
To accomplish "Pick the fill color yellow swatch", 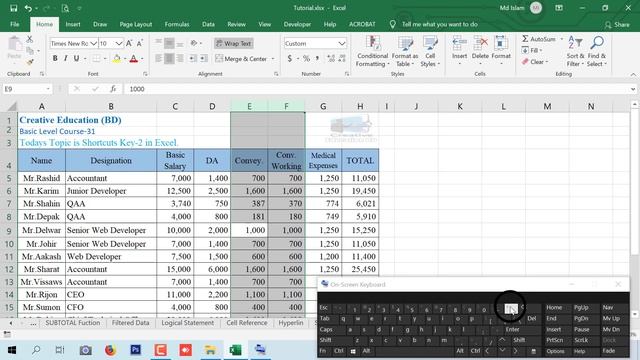I will pyautogui.click(x=117, y=59).
